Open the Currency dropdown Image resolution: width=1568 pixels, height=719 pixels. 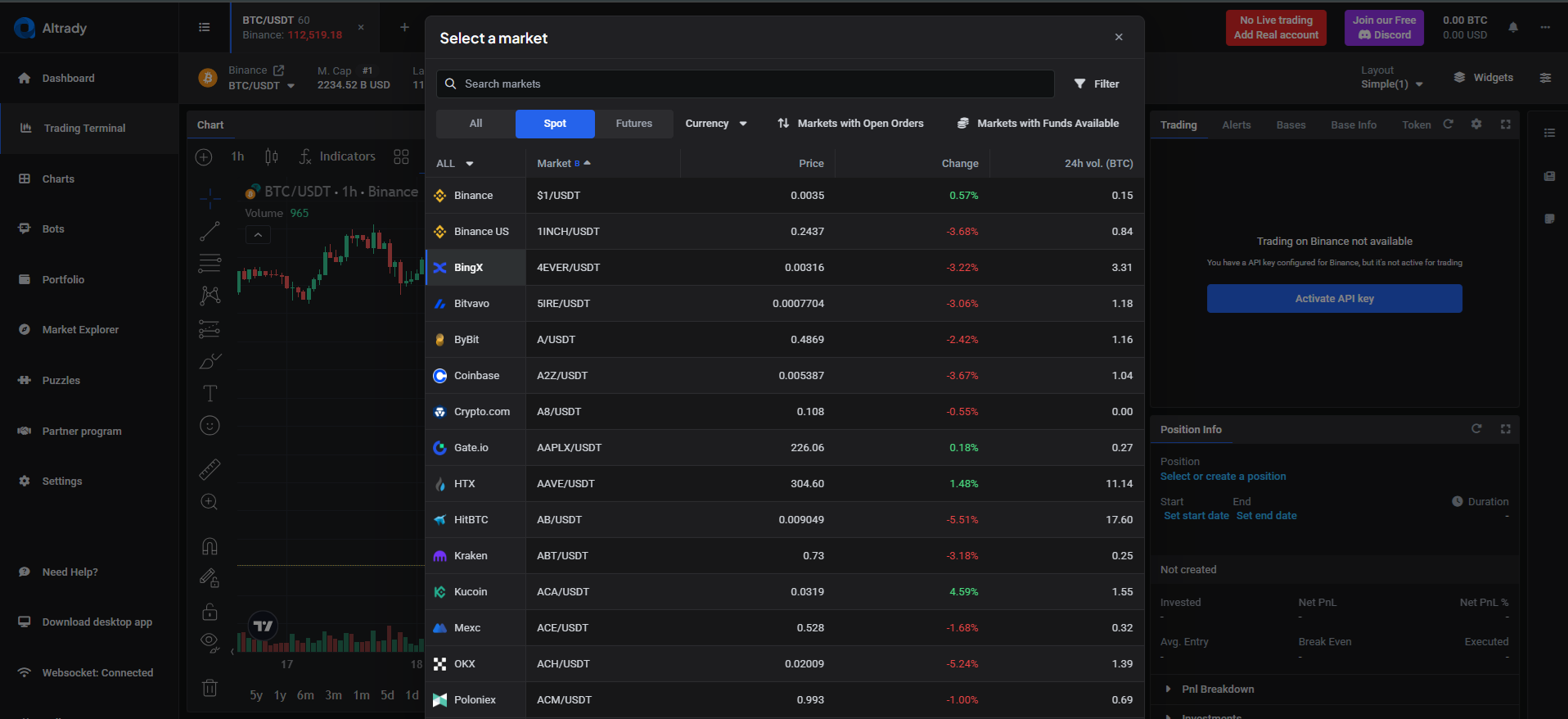pyautogui.click(x=716, y=124)
